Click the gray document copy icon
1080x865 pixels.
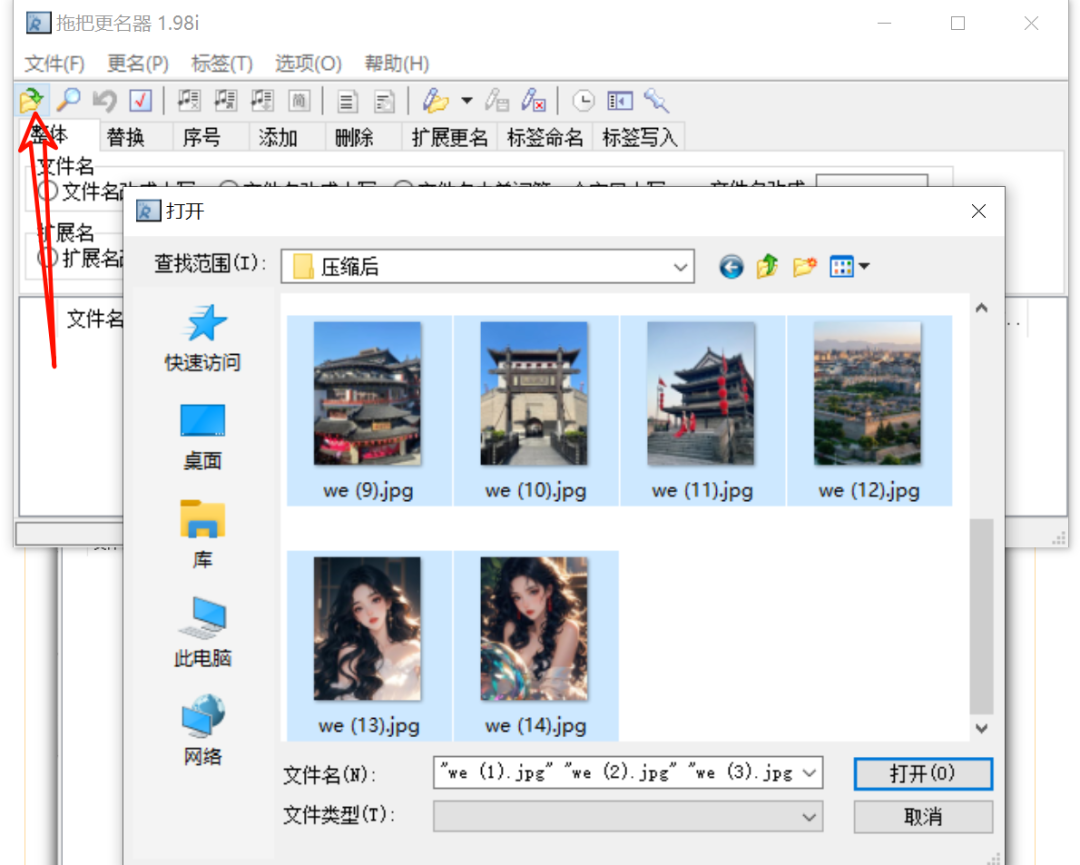coord(384,101)
